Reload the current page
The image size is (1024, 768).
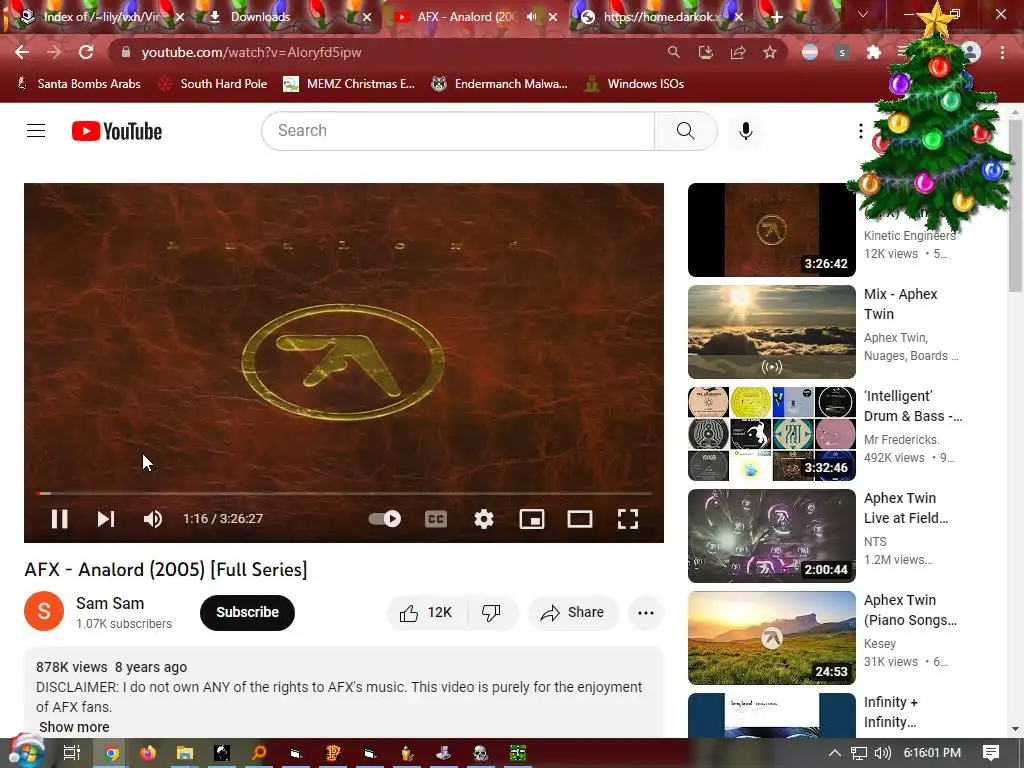(86, 52)
